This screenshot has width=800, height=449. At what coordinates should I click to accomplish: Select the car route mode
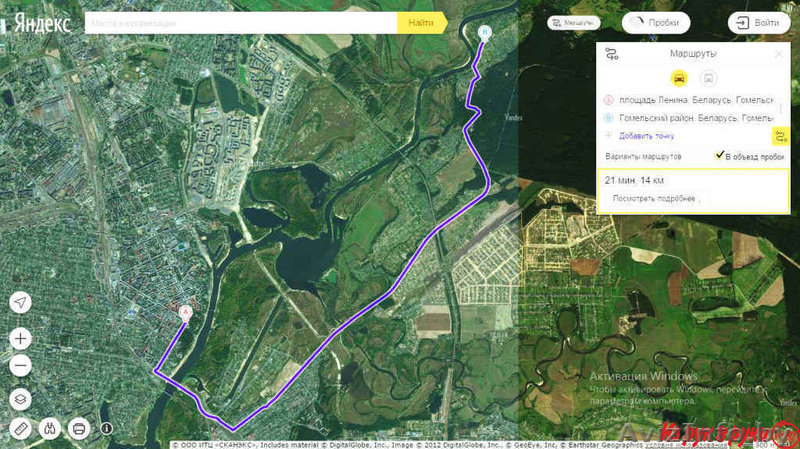point(678,77)
